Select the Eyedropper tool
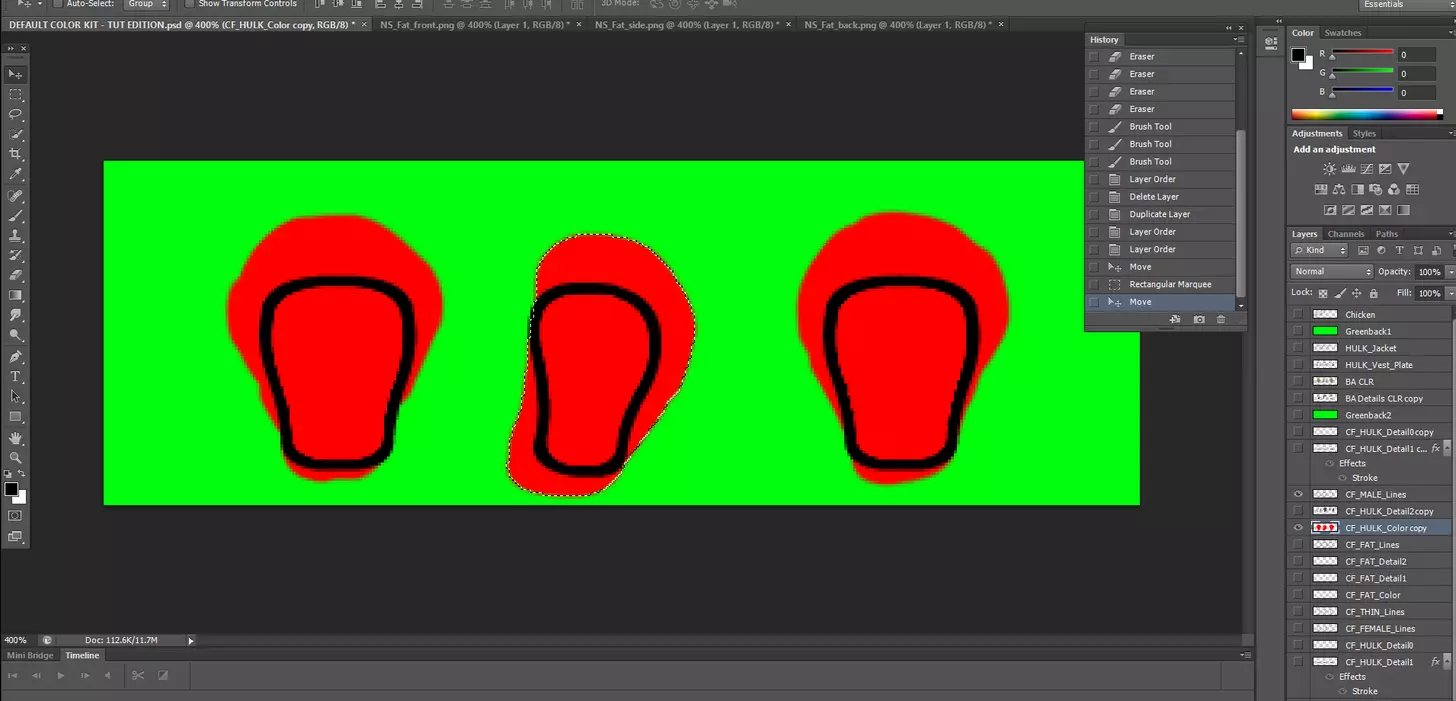This screenshot has width=1456, height=701. [15, 174]
